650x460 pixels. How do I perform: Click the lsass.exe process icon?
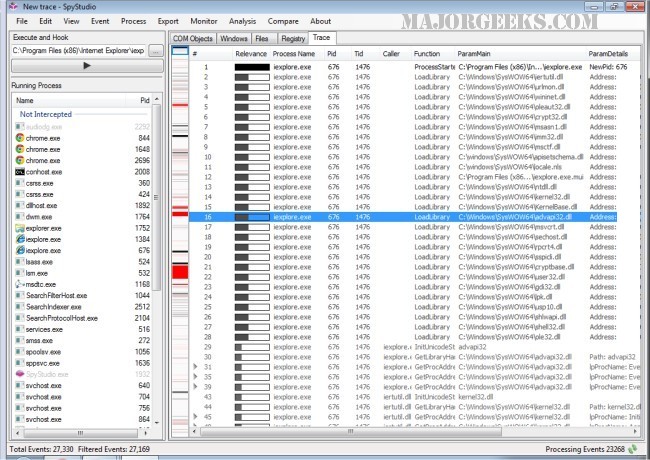click(20, 262)
